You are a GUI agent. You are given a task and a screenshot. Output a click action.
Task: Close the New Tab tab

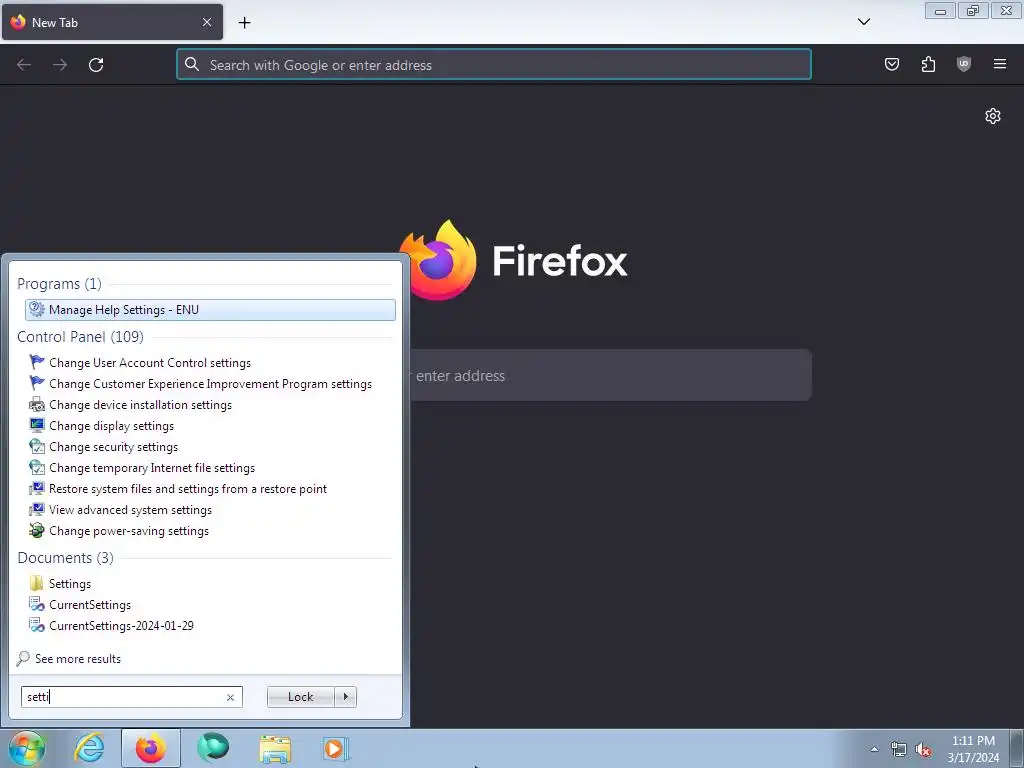[x=207, y=22]
